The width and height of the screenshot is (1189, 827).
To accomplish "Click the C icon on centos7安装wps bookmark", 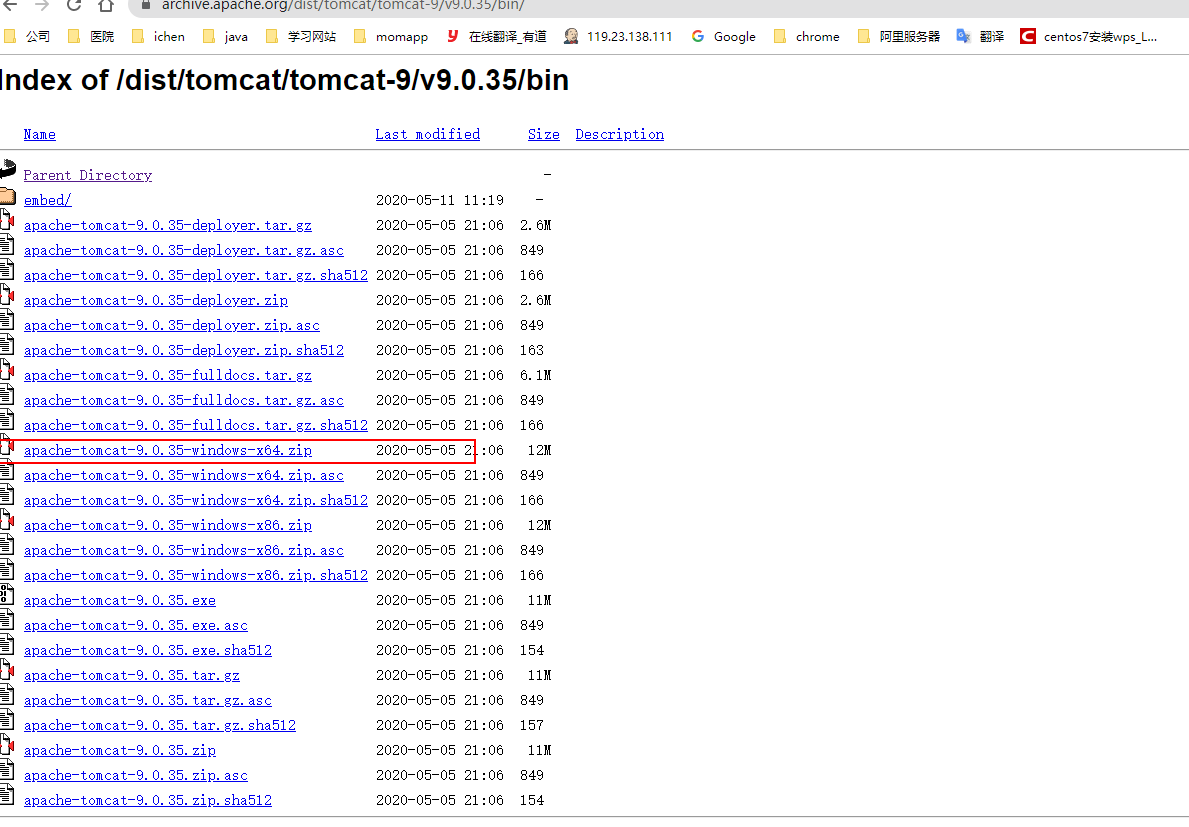I will (x=1028, y=36).
